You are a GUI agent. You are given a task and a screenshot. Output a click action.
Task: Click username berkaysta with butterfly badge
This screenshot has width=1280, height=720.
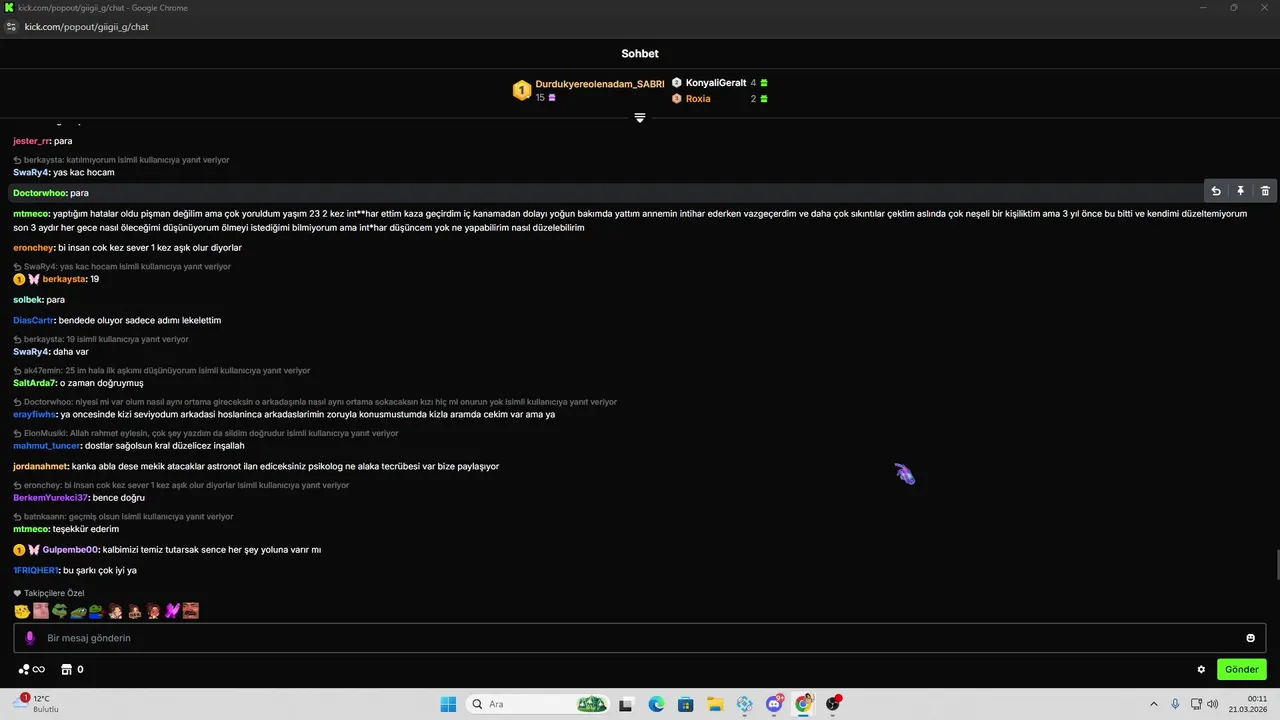pos(64,279)
